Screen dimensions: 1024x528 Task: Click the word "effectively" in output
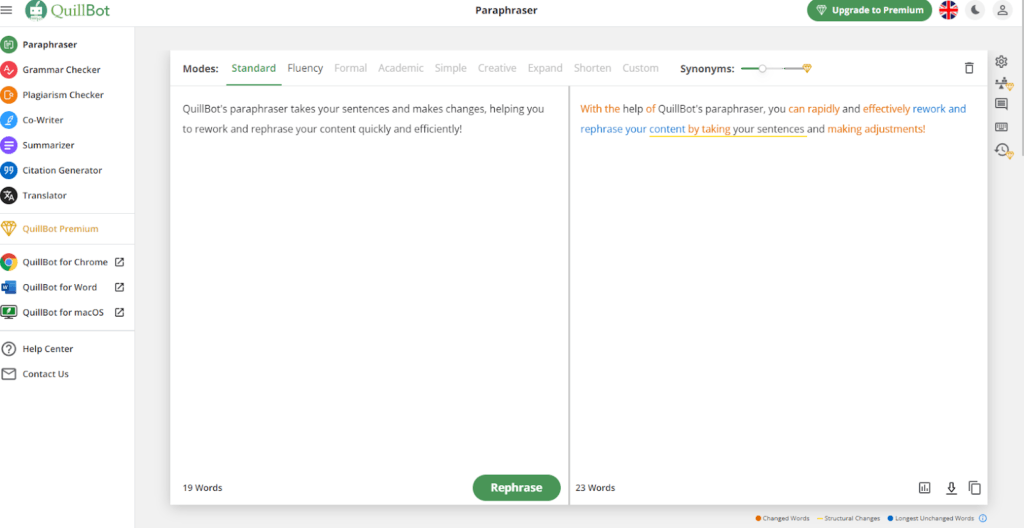tap(886, 108)
